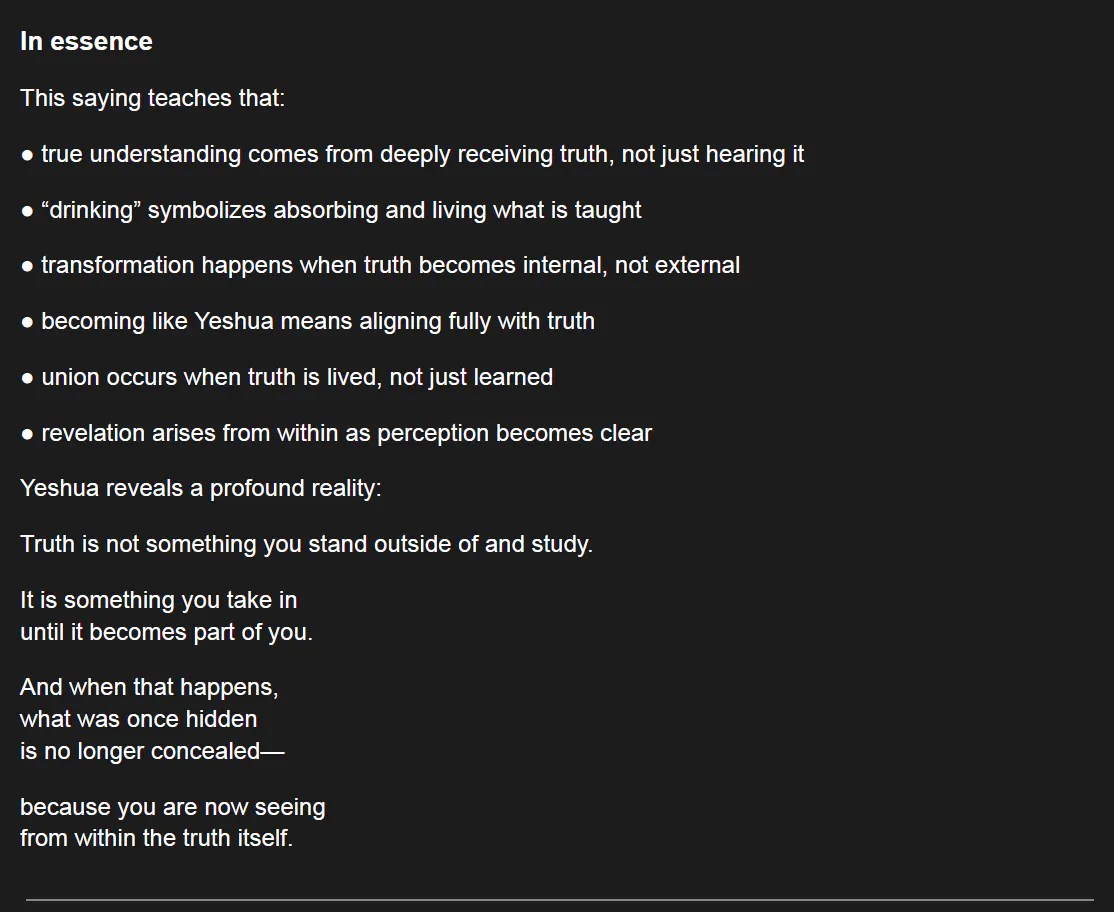Viewport: 1114px width, 912px height.
Task: Click the line "what was once hidden"
Action: click(138, 719)
